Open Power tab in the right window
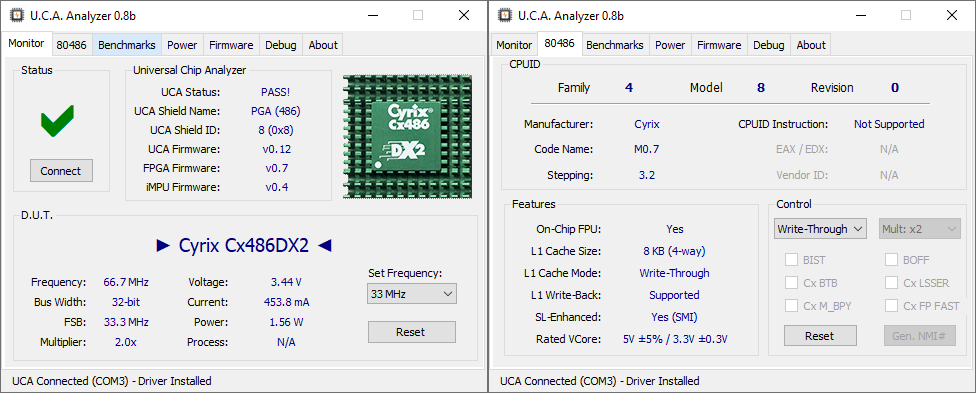976x393 pixels. click(670, 45)
